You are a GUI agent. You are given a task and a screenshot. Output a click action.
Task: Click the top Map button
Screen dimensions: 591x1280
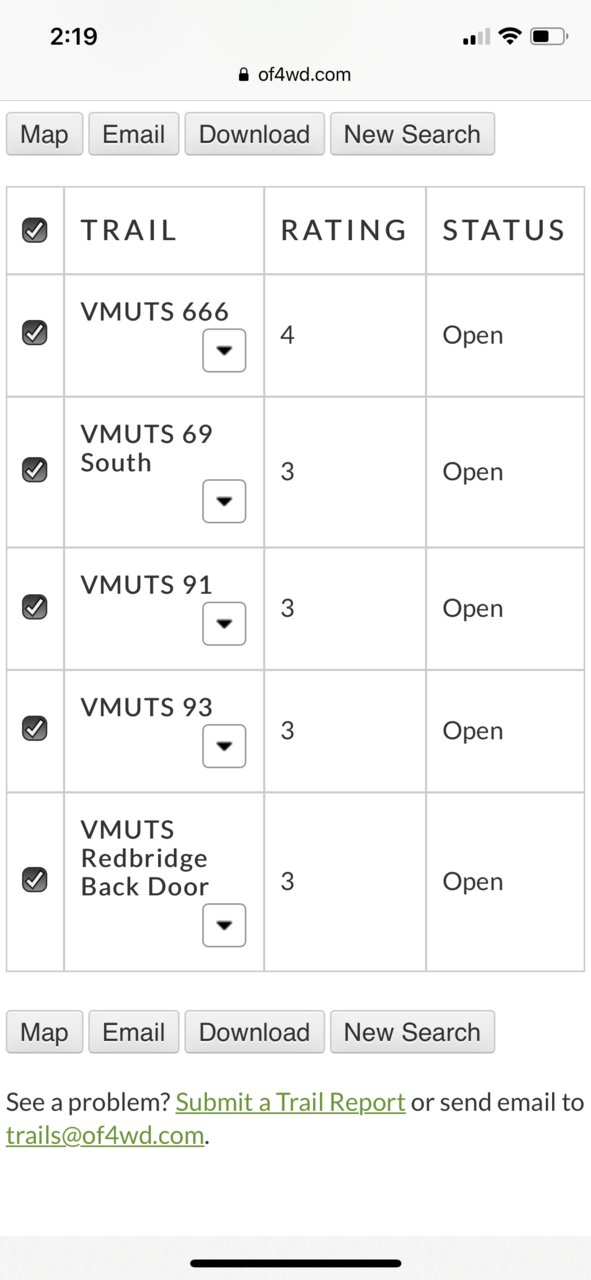click(x=44, y=134)
